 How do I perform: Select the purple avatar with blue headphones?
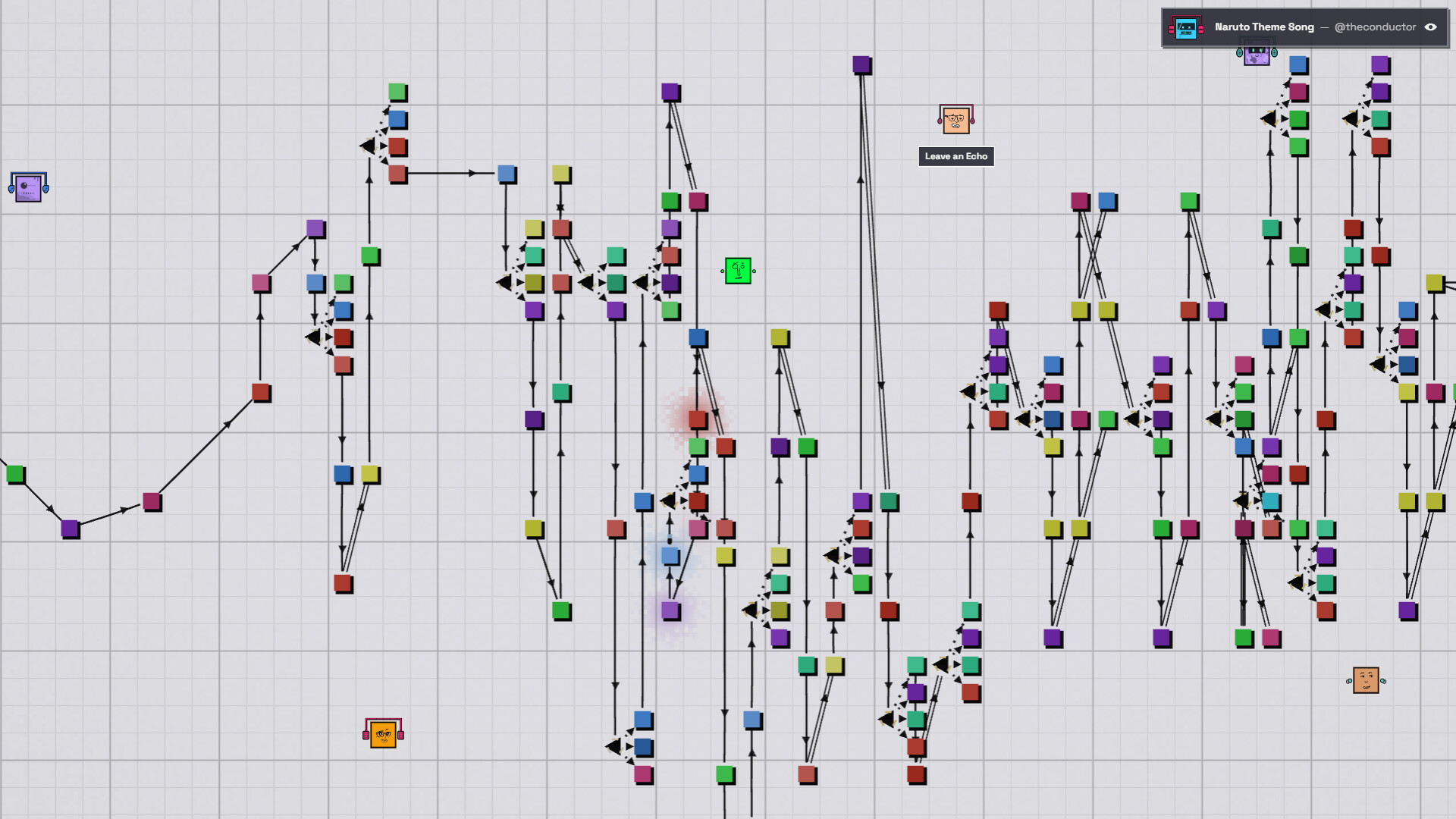pos(29,187)
